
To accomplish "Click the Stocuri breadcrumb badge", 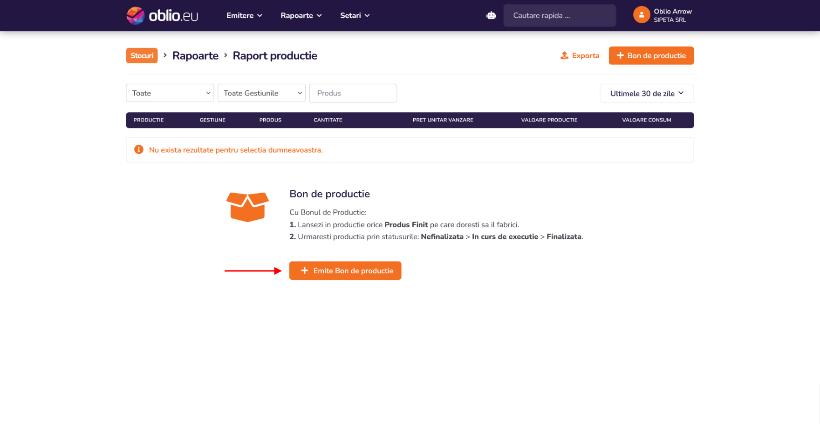I will pos(142,55).
